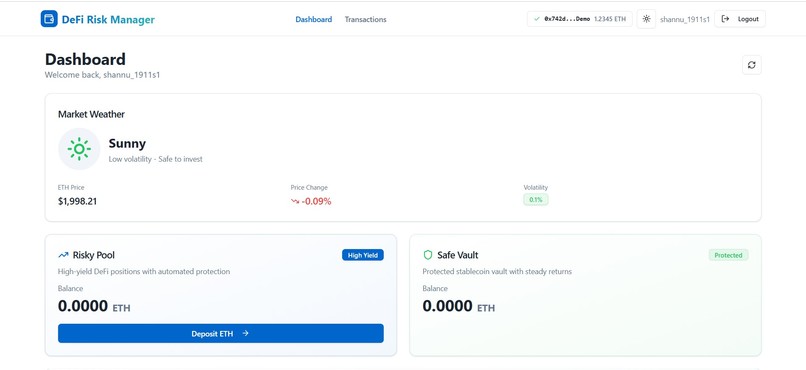Click the downward trend arrow icon
Screen dimensions: 806x370
pyautogui.click(x=295, y=201)
